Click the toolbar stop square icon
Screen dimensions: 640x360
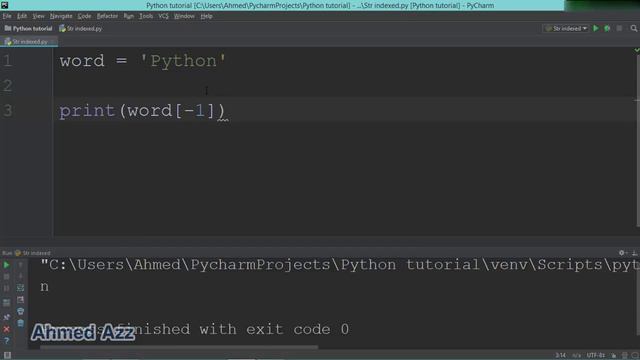620,29
